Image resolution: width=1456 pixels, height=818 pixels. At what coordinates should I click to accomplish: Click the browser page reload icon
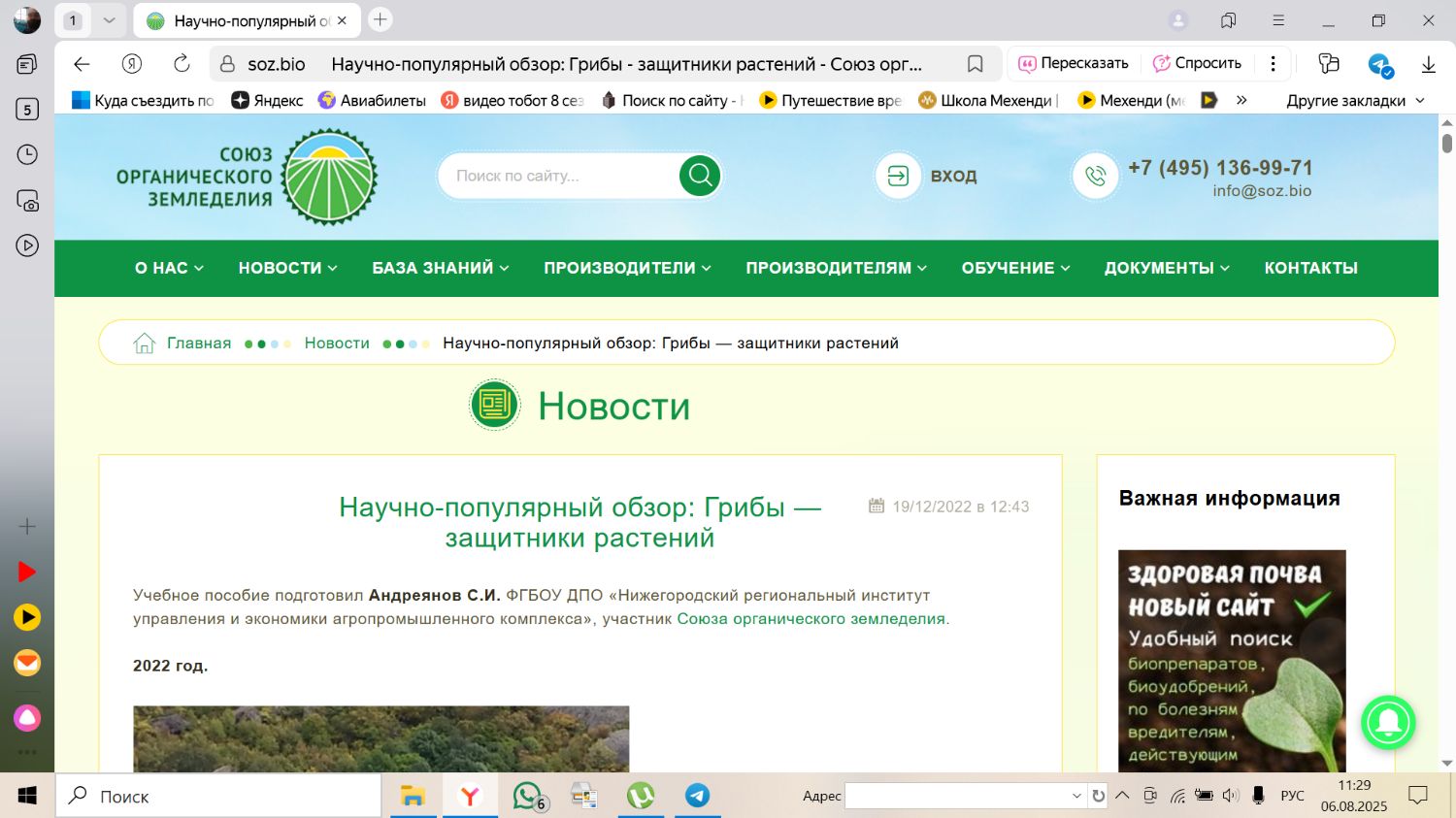(182, 64)
